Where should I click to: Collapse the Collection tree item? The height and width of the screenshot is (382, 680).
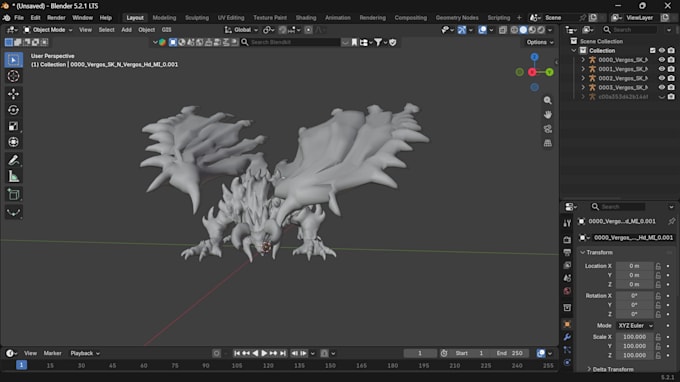point(574,50)
